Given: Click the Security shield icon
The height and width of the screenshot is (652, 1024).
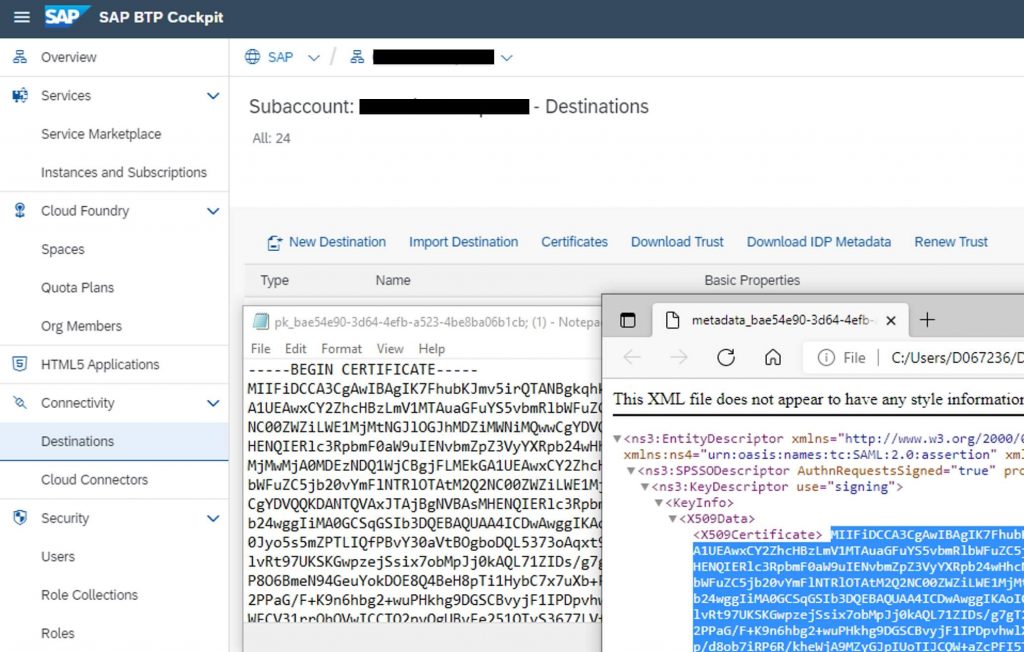Looking at the screenshot, I should click(x=20, y=517).
